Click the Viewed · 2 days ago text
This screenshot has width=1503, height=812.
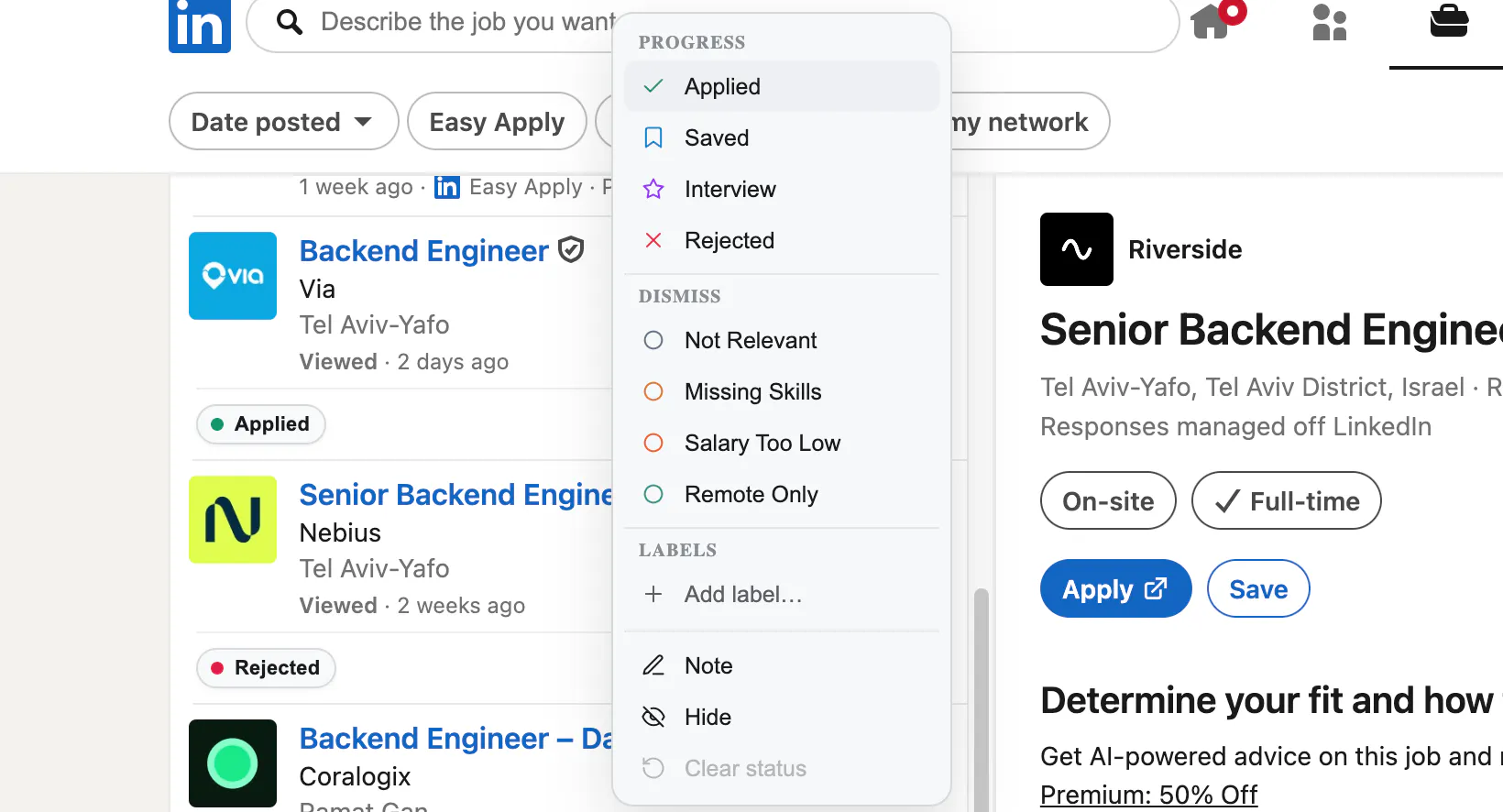[404, 362]
